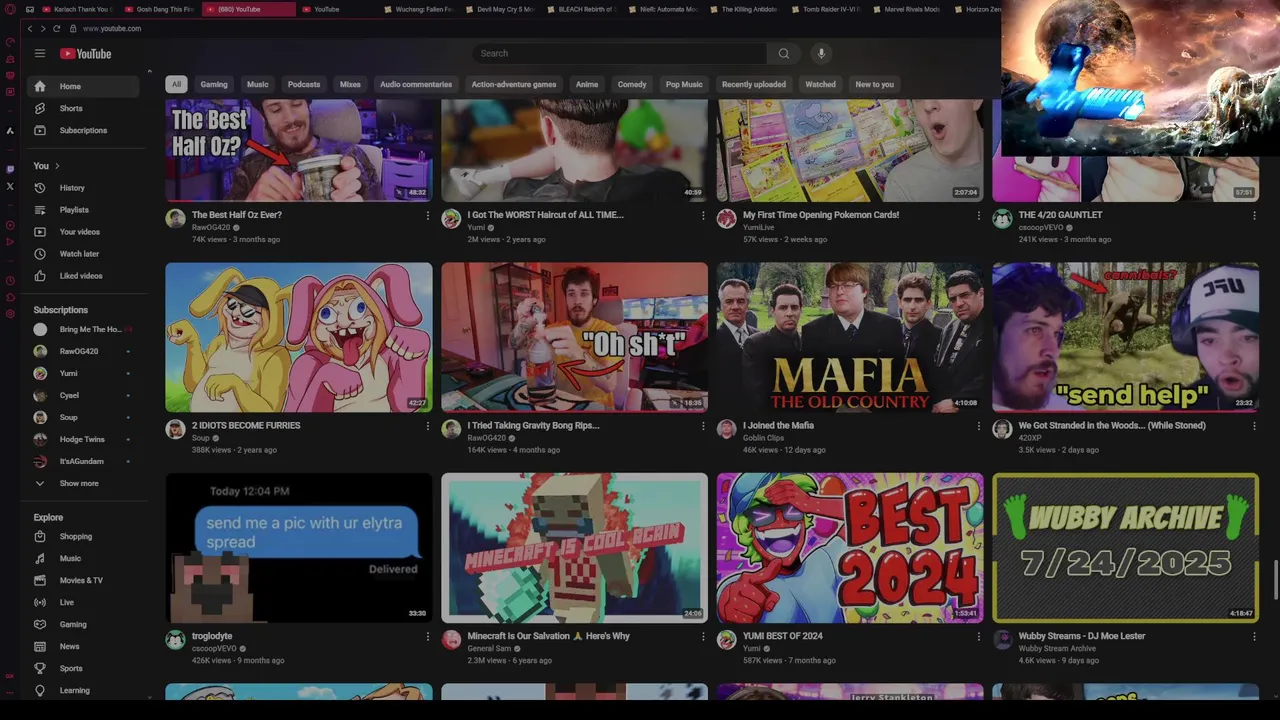Open the It'sAGundam subscription channel

coord(83,461)
